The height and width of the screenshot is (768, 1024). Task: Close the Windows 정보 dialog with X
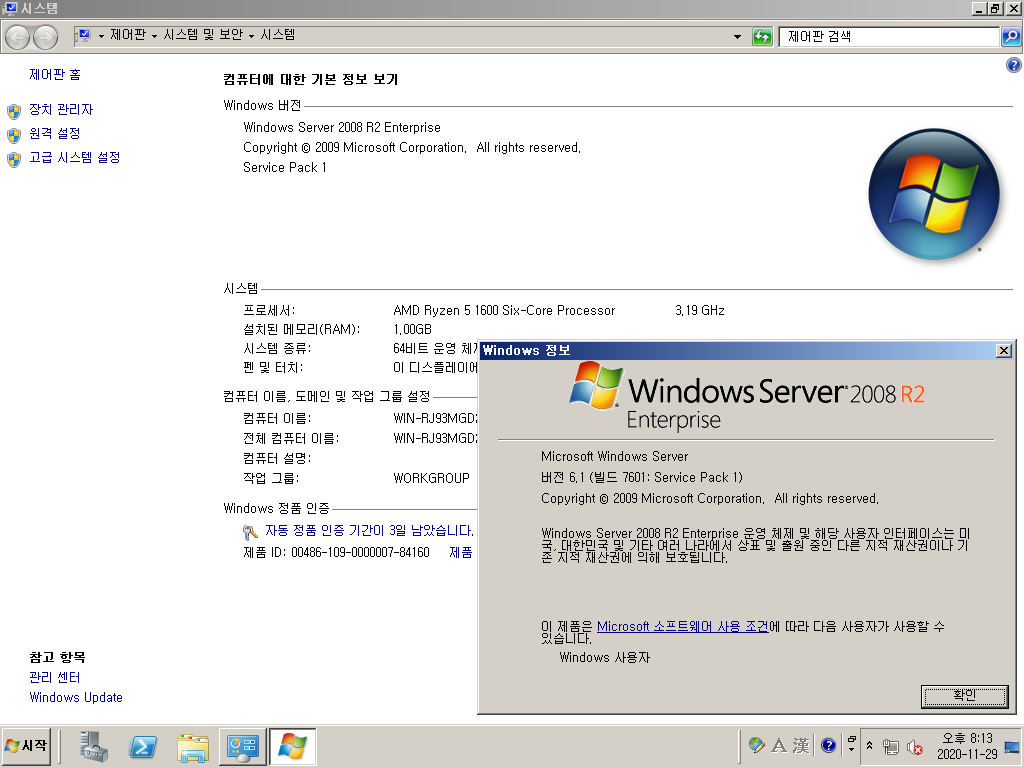point(1004,351)
